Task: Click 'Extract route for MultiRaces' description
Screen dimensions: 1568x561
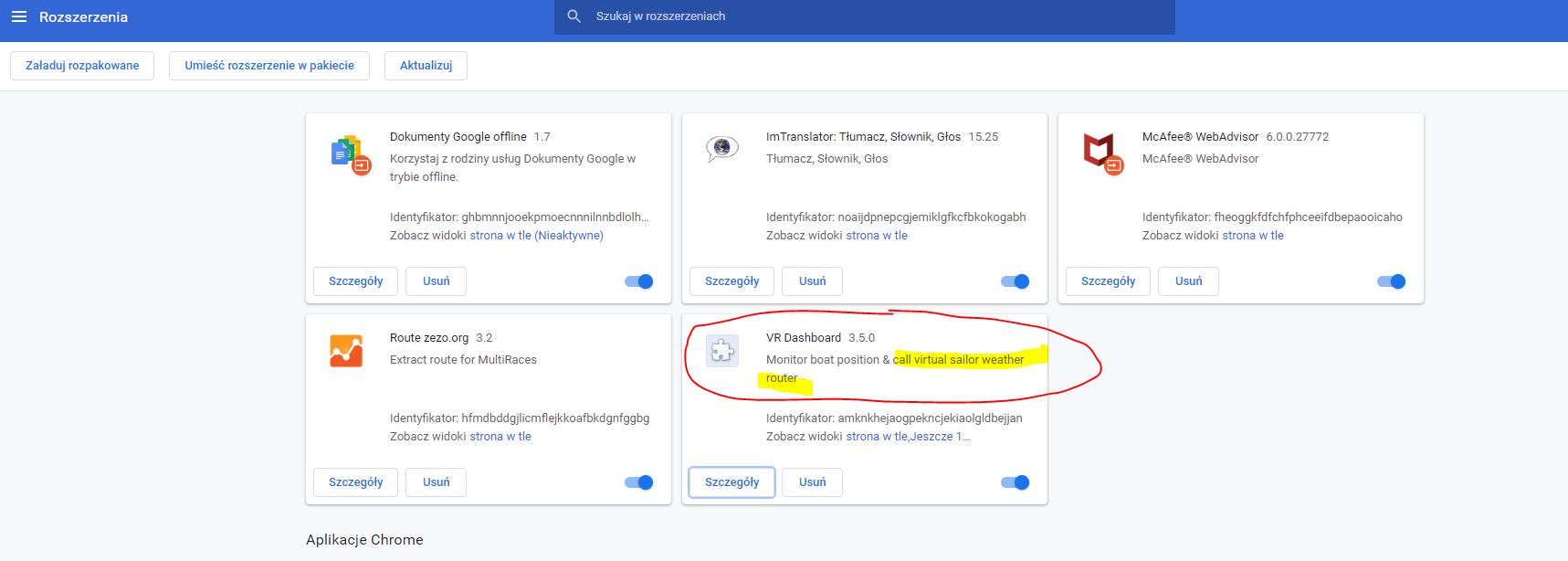Action: click(x=463, y=360)
